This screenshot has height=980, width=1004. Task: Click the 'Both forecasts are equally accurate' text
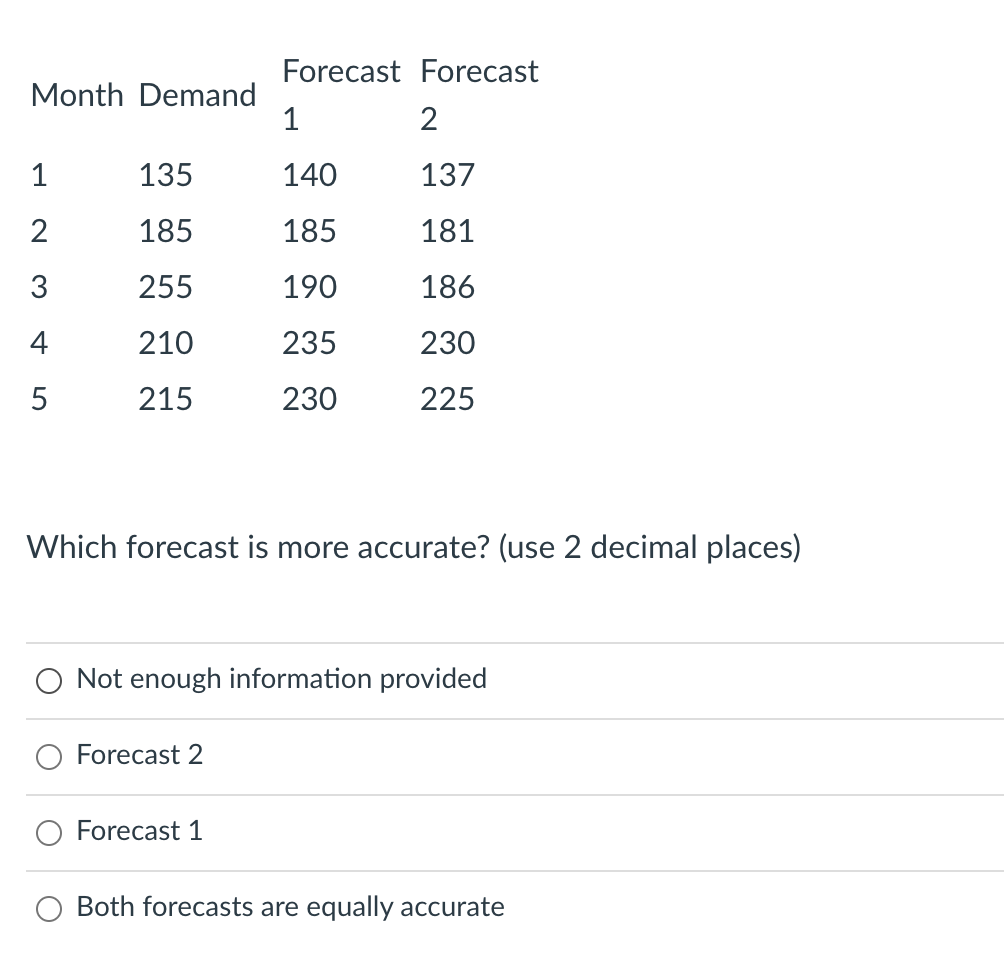point(290,908)
